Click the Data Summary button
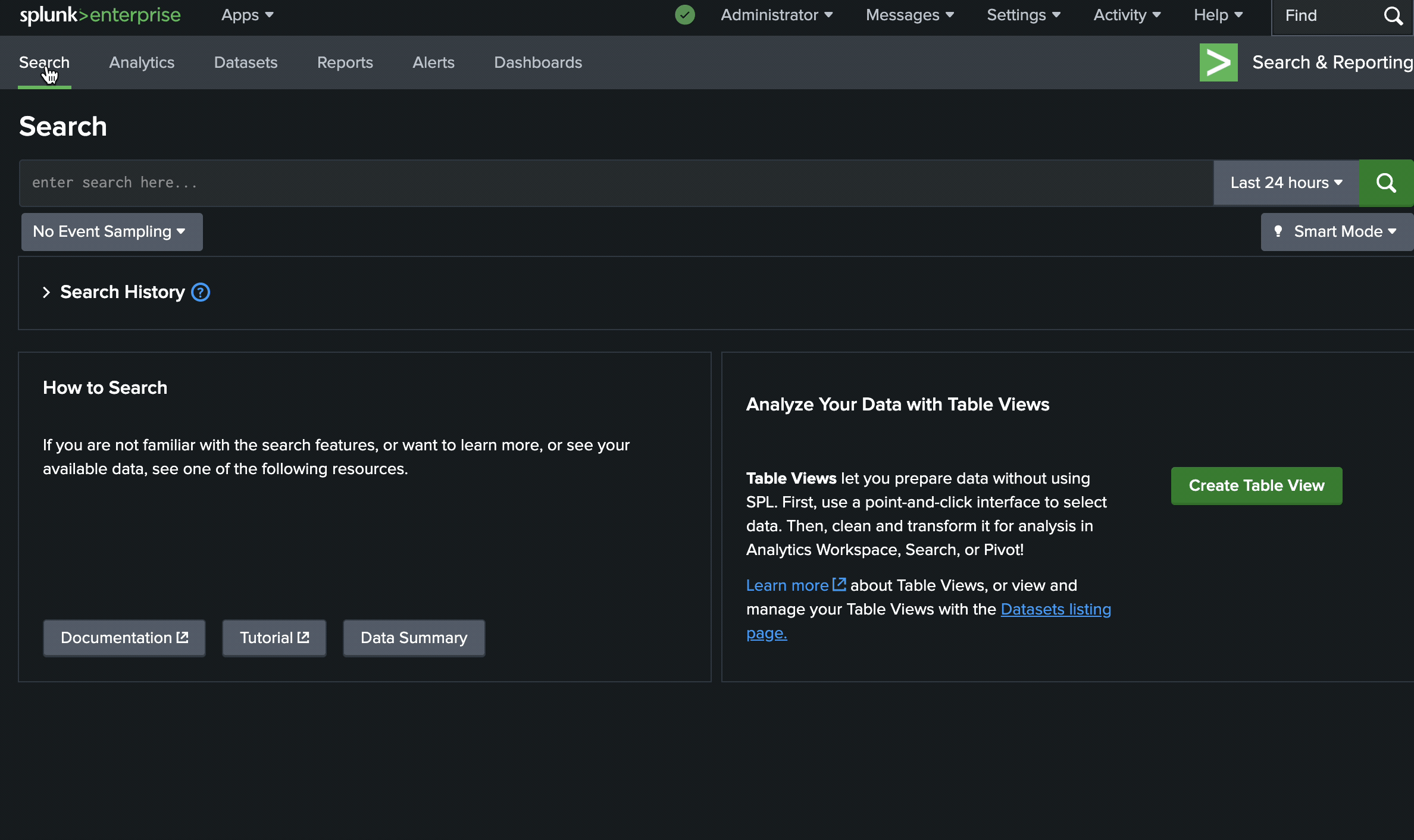The width and height of the screenshot is (1414, 840). pyautogui.click(x=414, y=638)
